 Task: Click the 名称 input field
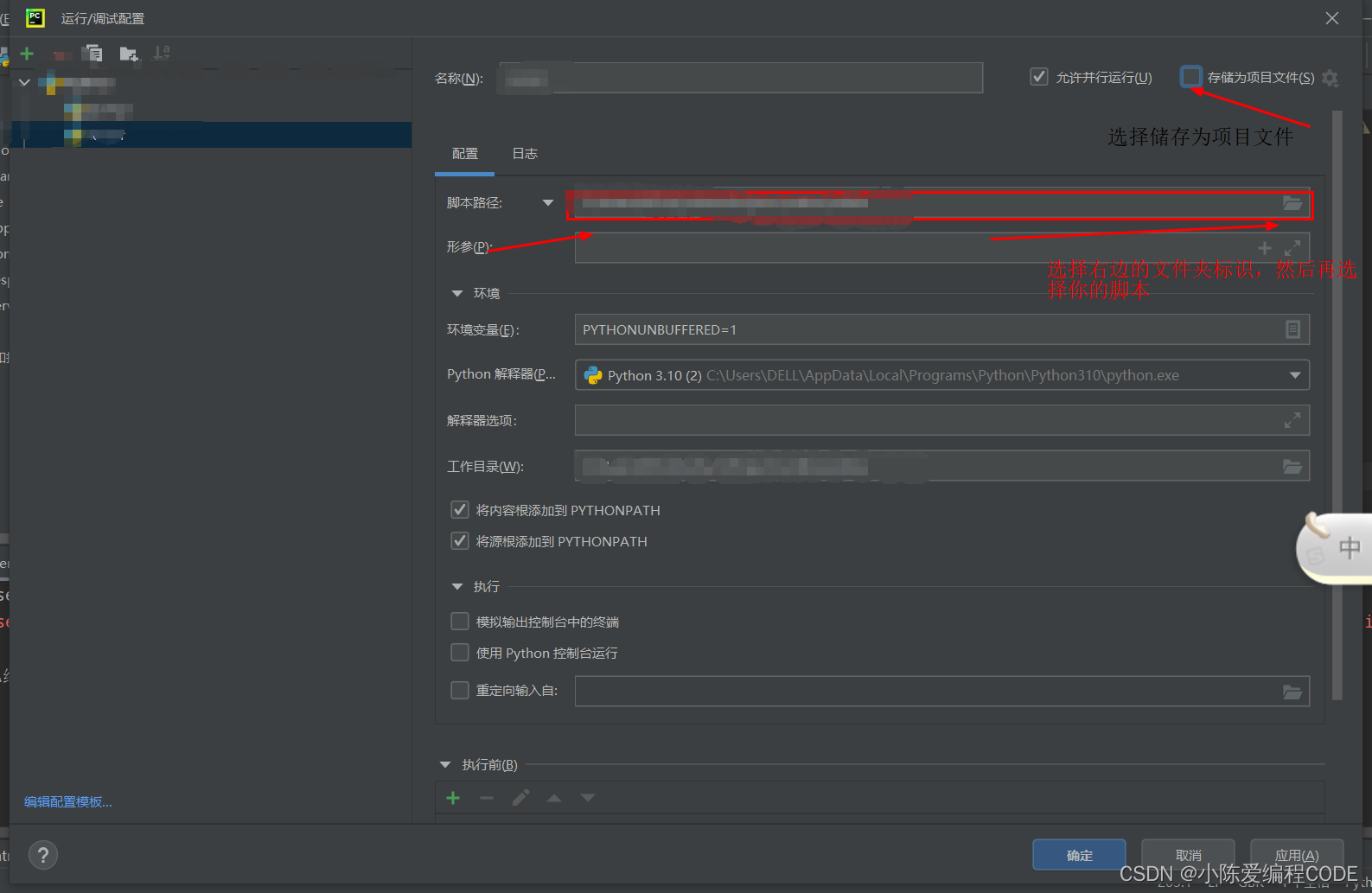741,78
